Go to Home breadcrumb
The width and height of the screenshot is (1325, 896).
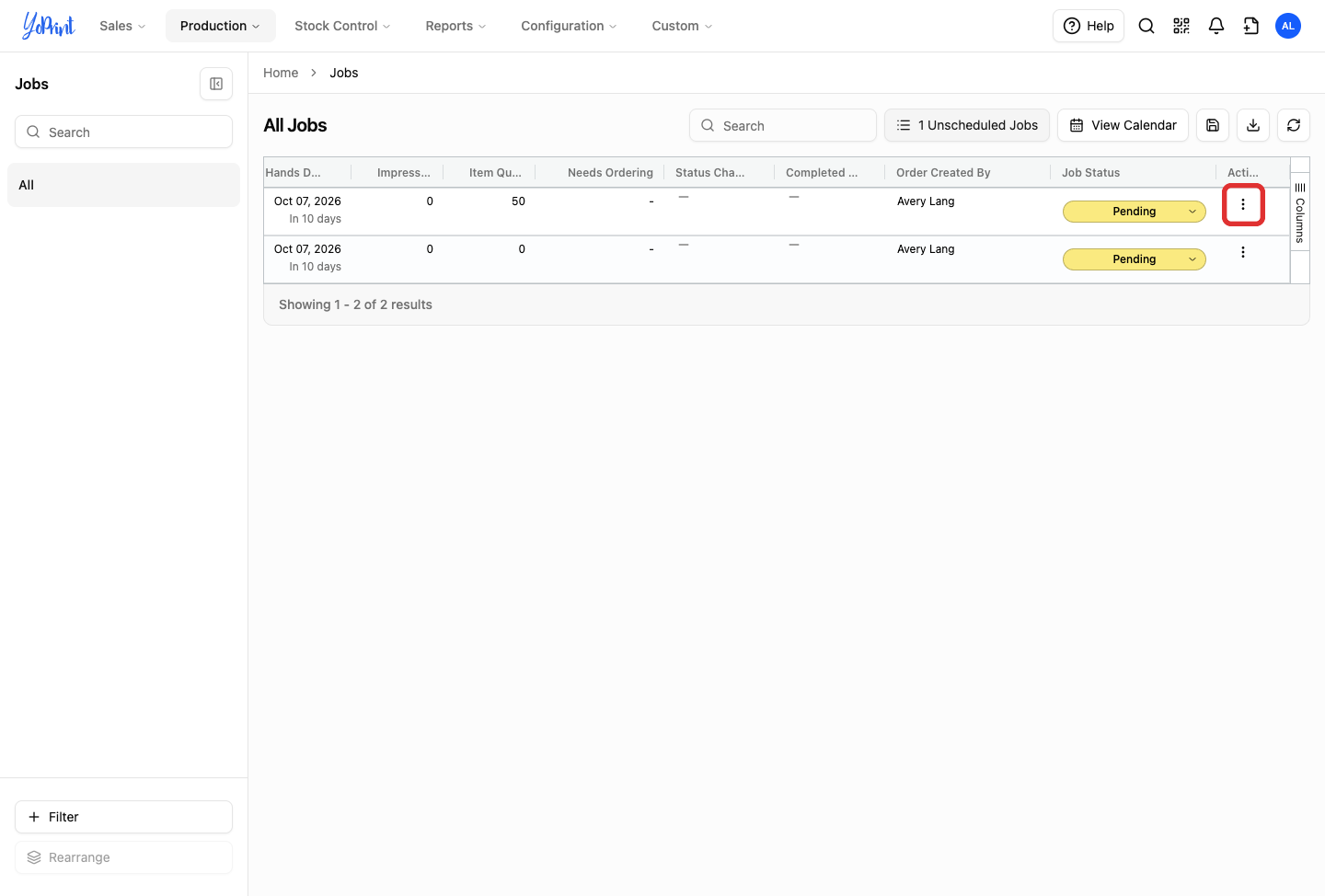pos(281,73)
